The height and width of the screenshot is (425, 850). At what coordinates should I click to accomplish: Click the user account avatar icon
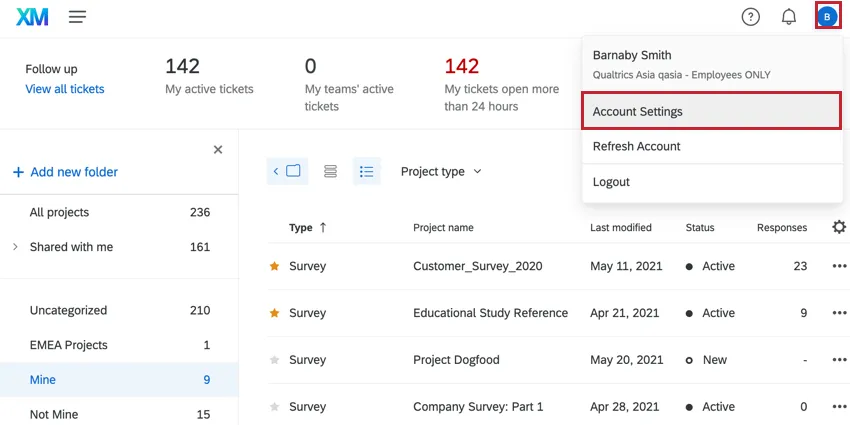tap(827, 17)
